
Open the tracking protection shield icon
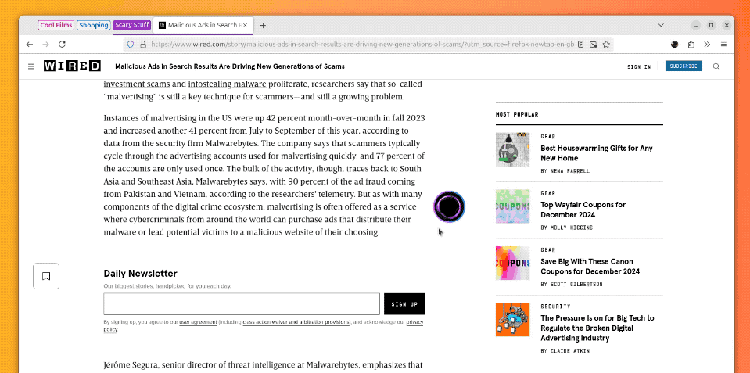pyautogui.click(x=130, y=44)
